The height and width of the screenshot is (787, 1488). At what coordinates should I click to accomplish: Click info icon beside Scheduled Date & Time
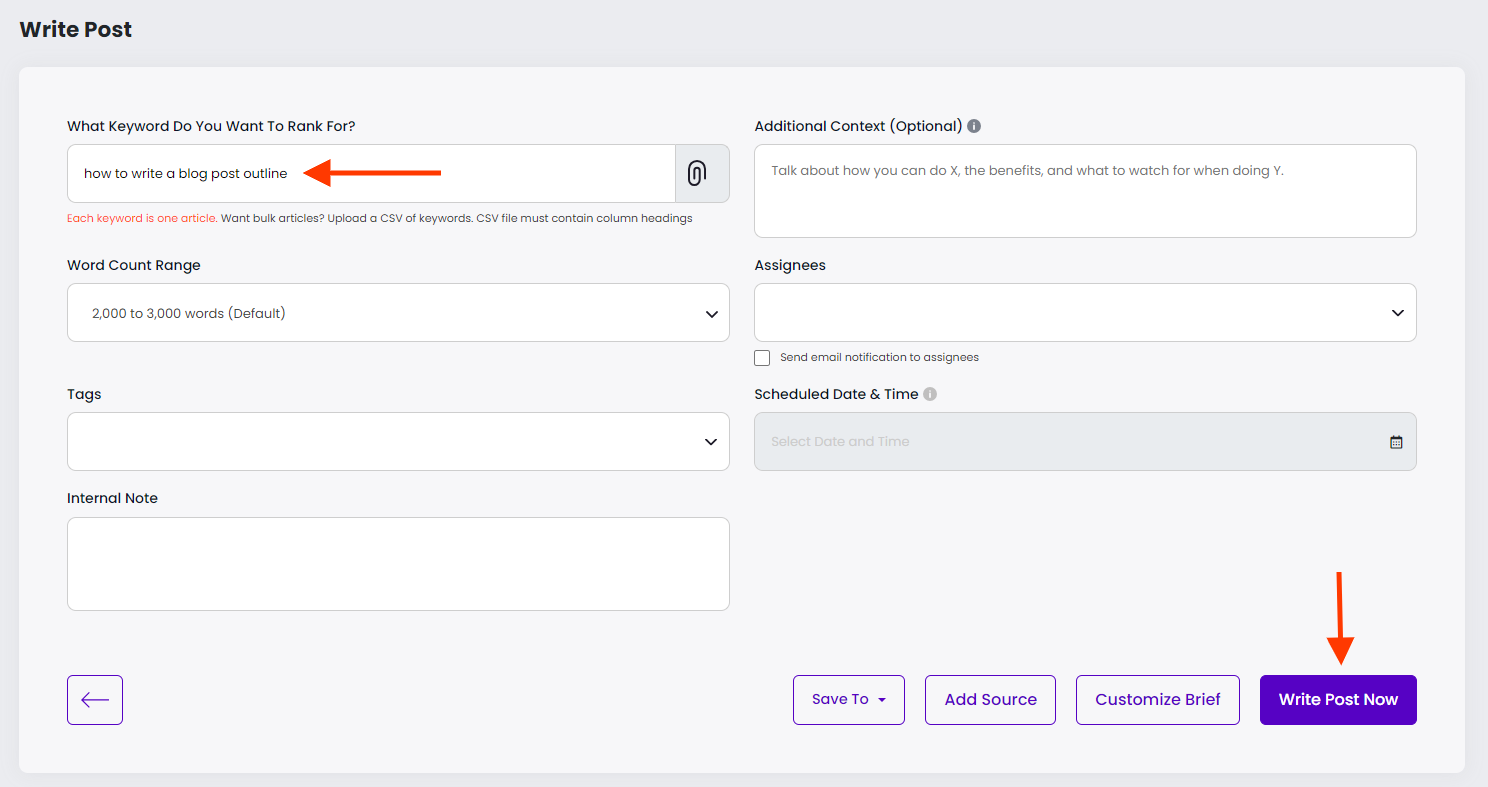[930, 394]
